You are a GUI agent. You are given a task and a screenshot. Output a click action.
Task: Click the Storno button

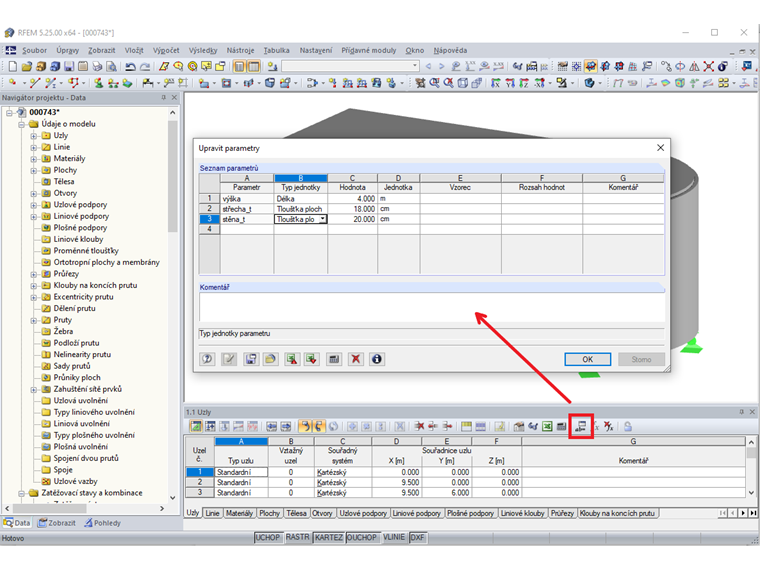click(x=641, y=359)
